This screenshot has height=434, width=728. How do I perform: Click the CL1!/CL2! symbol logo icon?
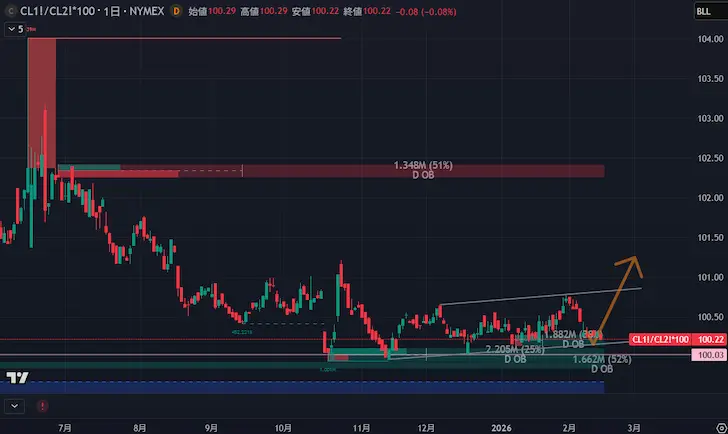click(11, 11)
